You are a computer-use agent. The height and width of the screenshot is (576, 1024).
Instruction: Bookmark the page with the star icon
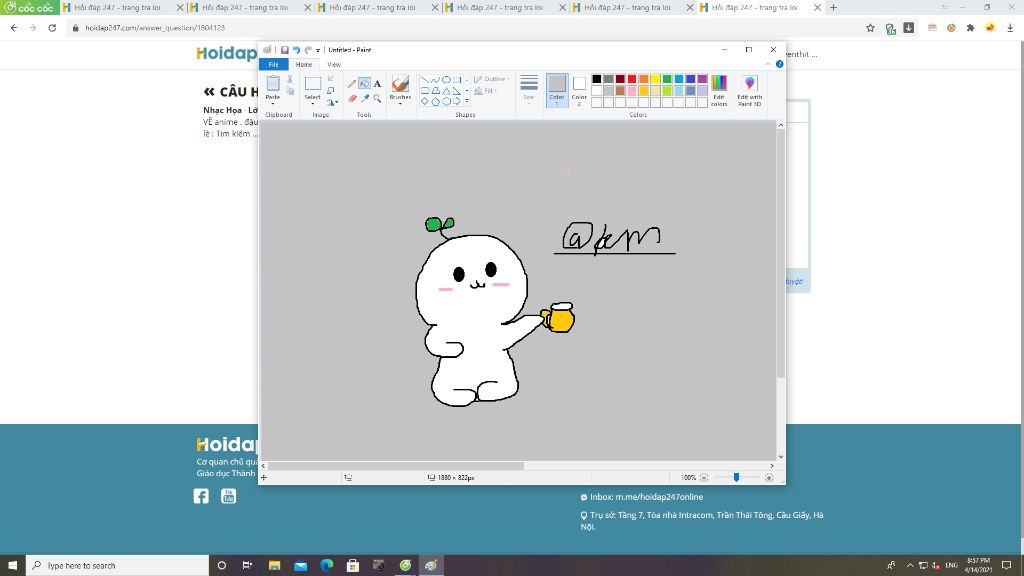pos(871,27)
